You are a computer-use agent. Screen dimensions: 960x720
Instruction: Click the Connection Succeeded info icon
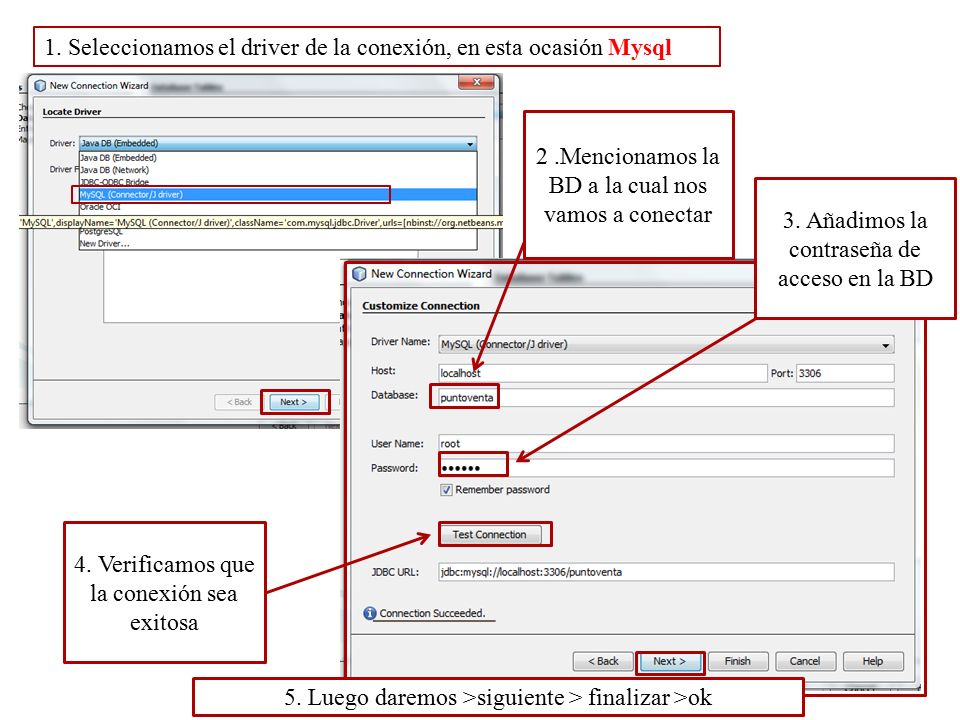tap(370, 613)
